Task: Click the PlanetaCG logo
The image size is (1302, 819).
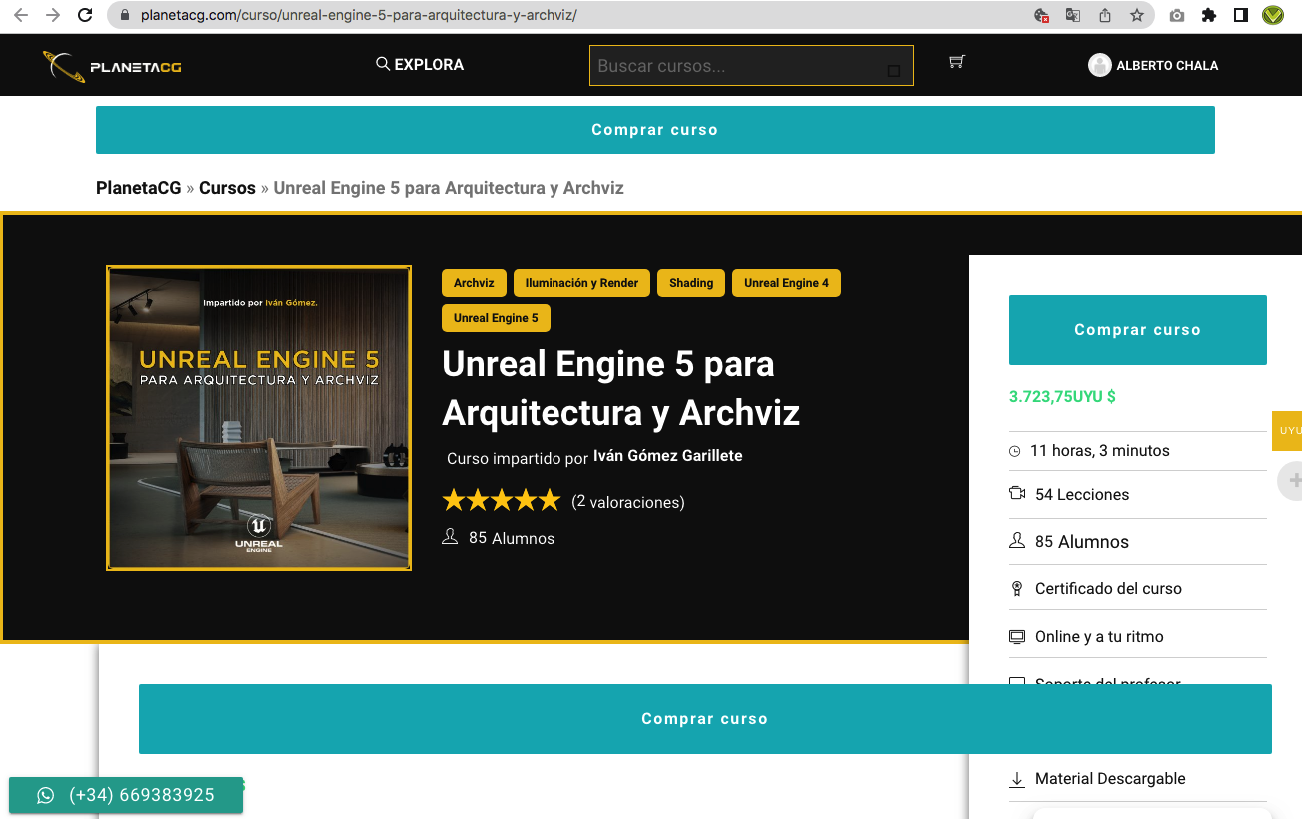Action: [x=112, y=67]
